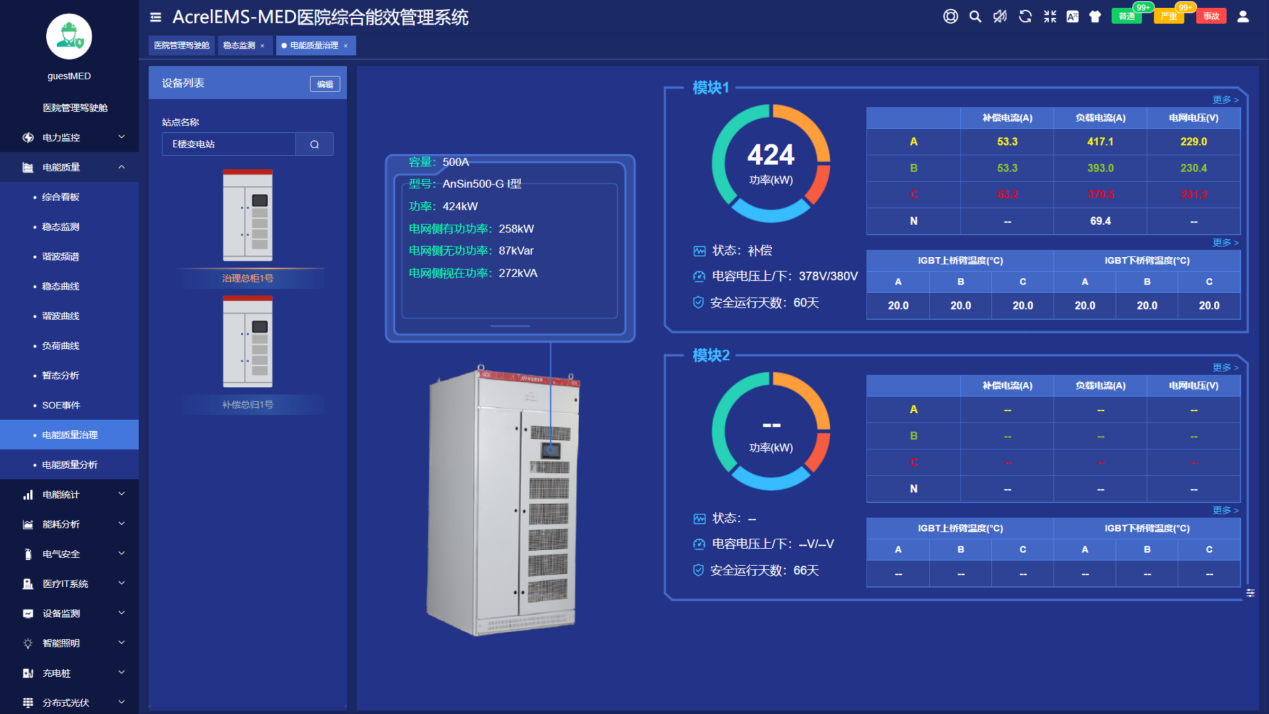Click the 医疗IT系统 icon

[x=27, y=584]
